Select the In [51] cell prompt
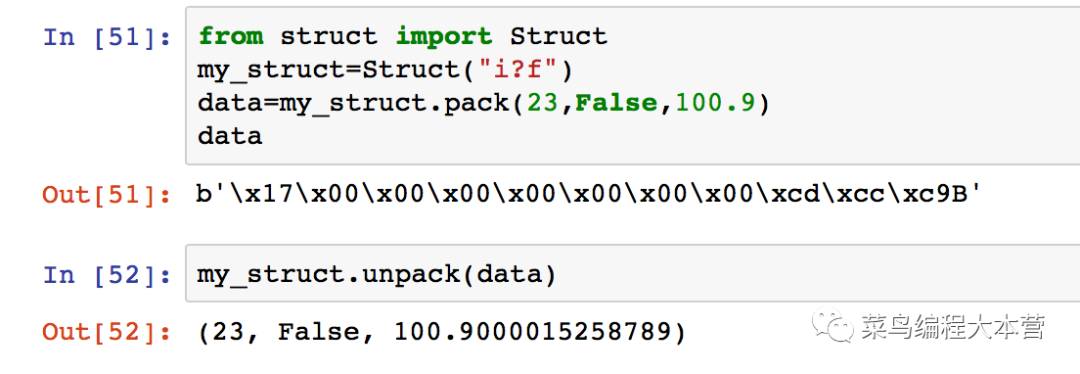Viewport: 1080px width, 374px height. click(x=107, y=37)
